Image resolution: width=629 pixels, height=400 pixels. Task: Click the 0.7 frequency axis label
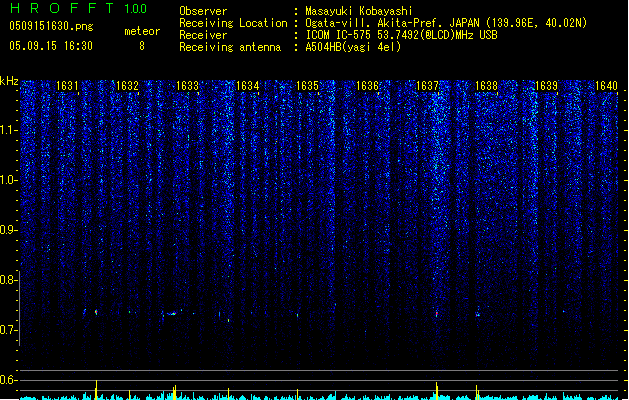8,330
